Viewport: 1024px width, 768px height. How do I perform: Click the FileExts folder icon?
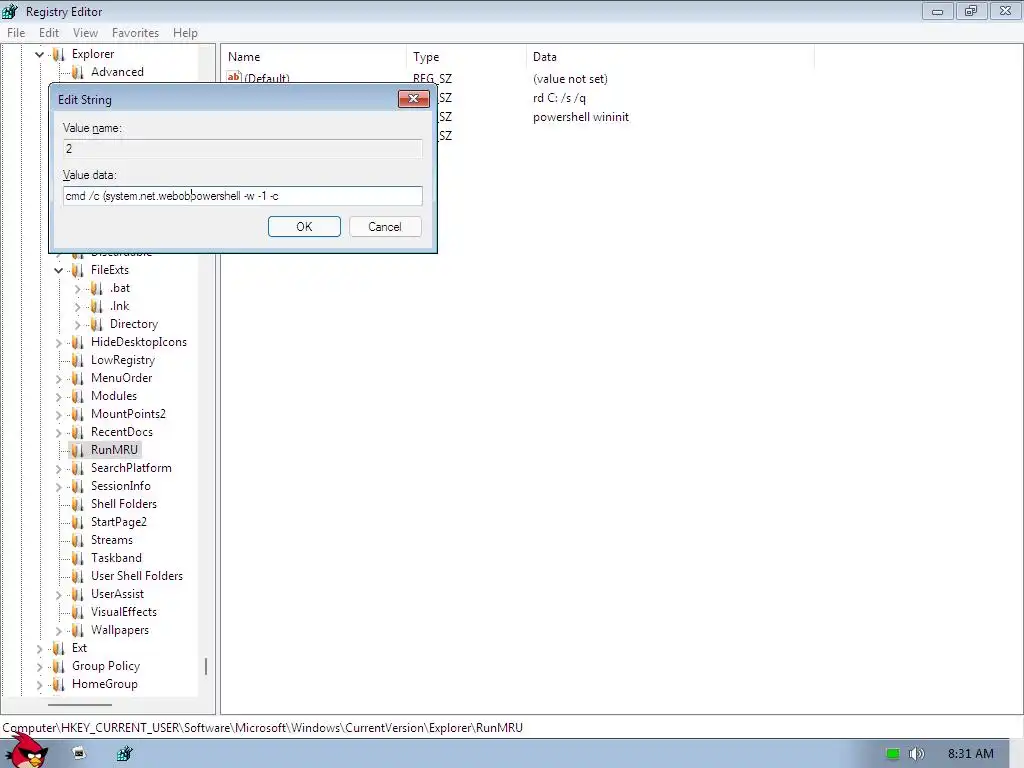pyautogui.click(x=77, y=270)
